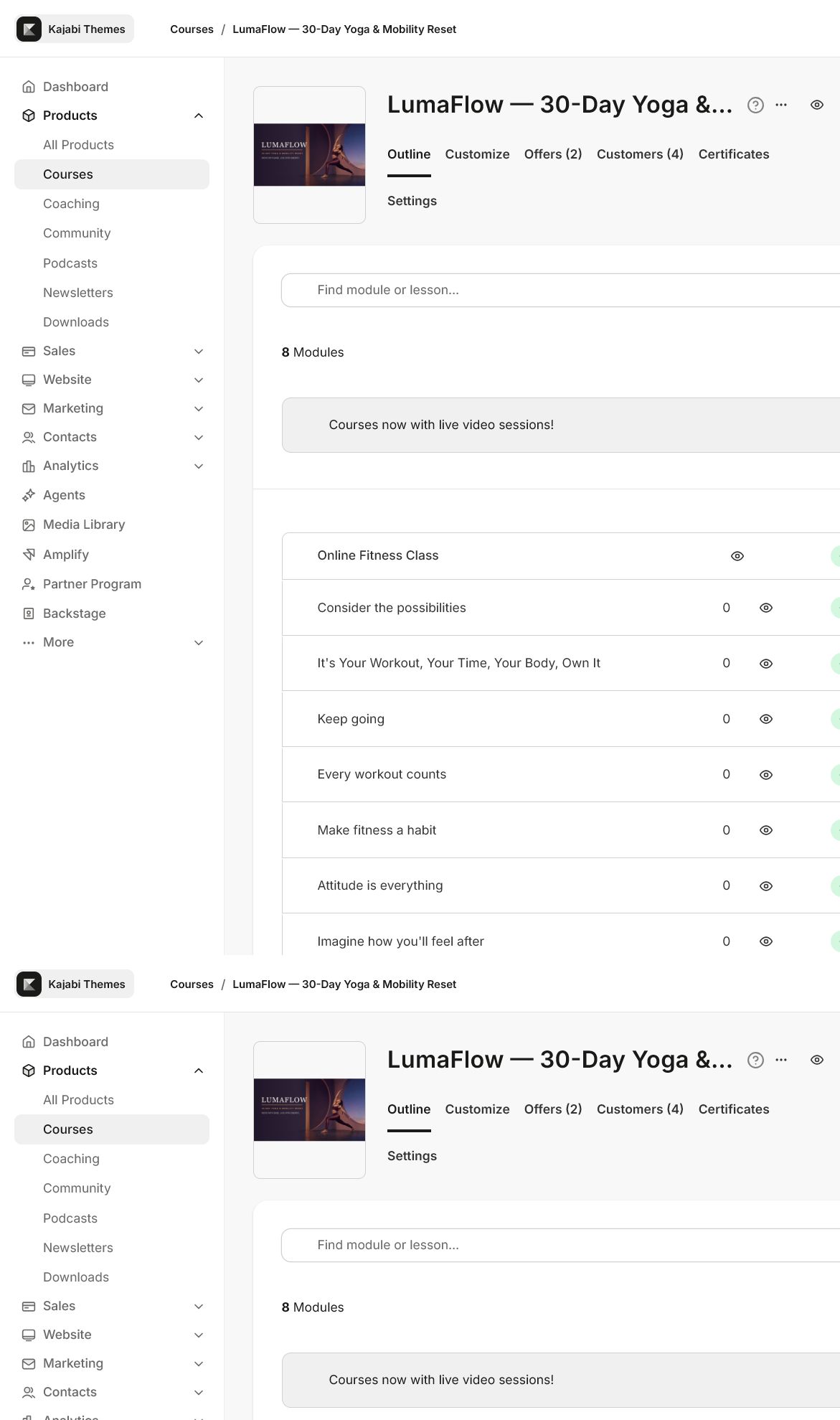Click the Partner Program person icon
840x1420 pixels.
(29, 584)
